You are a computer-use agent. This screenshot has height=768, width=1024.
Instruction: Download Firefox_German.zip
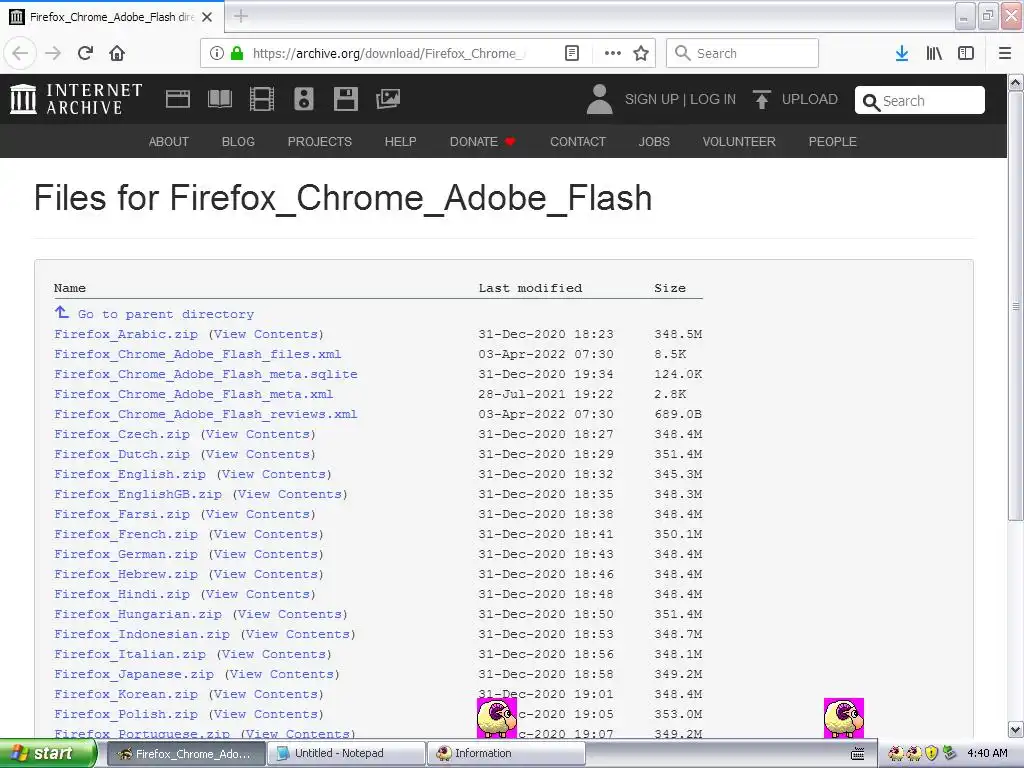click(x=126, y=554)
